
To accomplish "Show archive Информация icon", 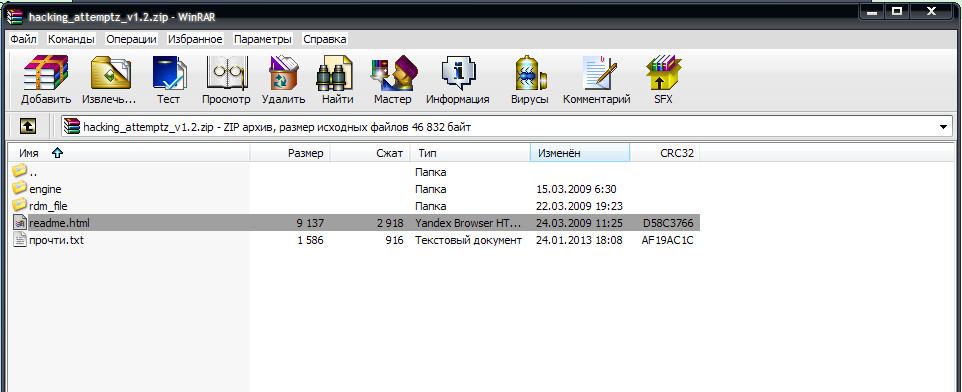I will 458,73.
